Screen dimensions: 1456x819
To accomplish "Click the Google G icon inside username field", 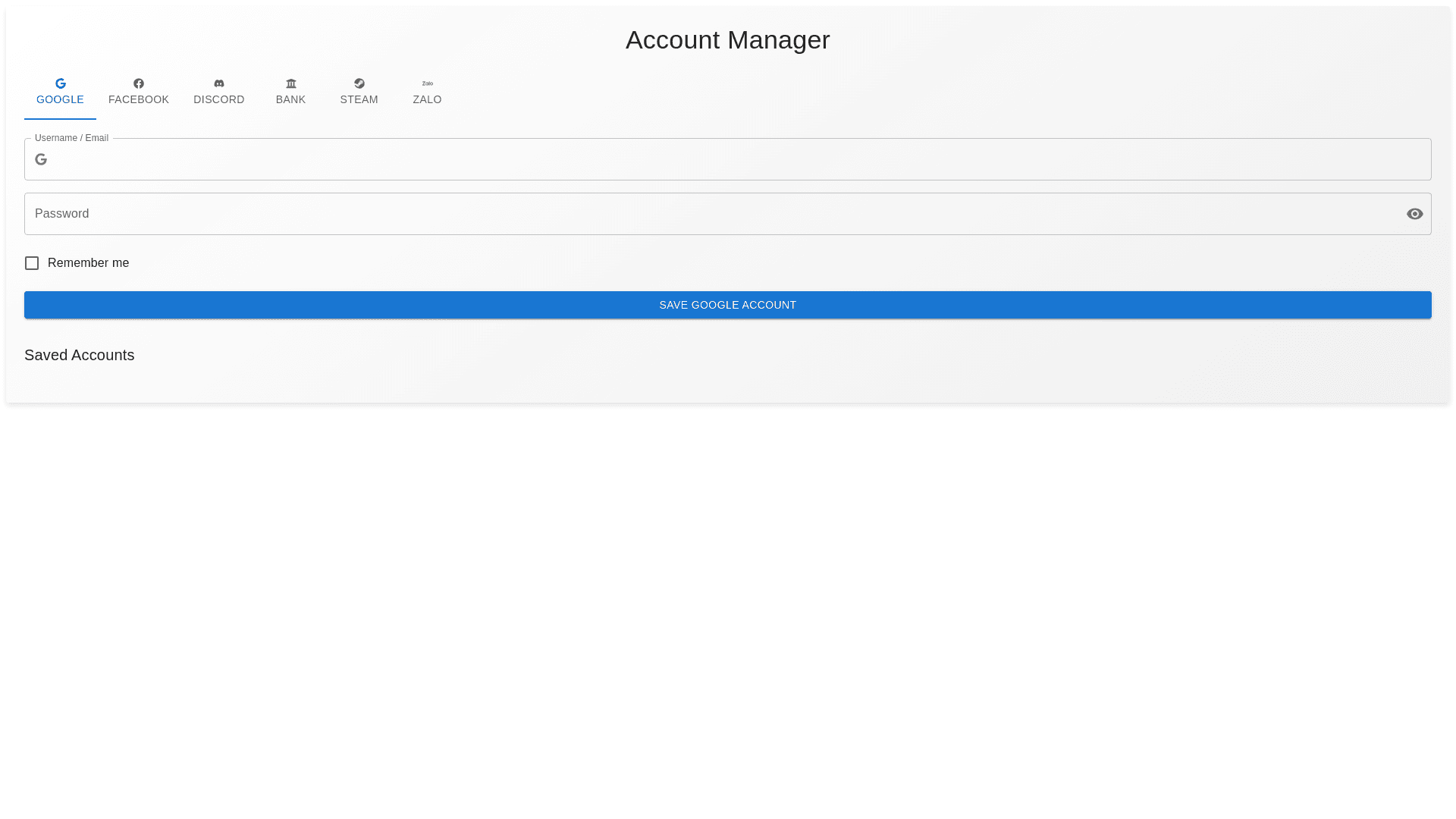I will point(41,159).
